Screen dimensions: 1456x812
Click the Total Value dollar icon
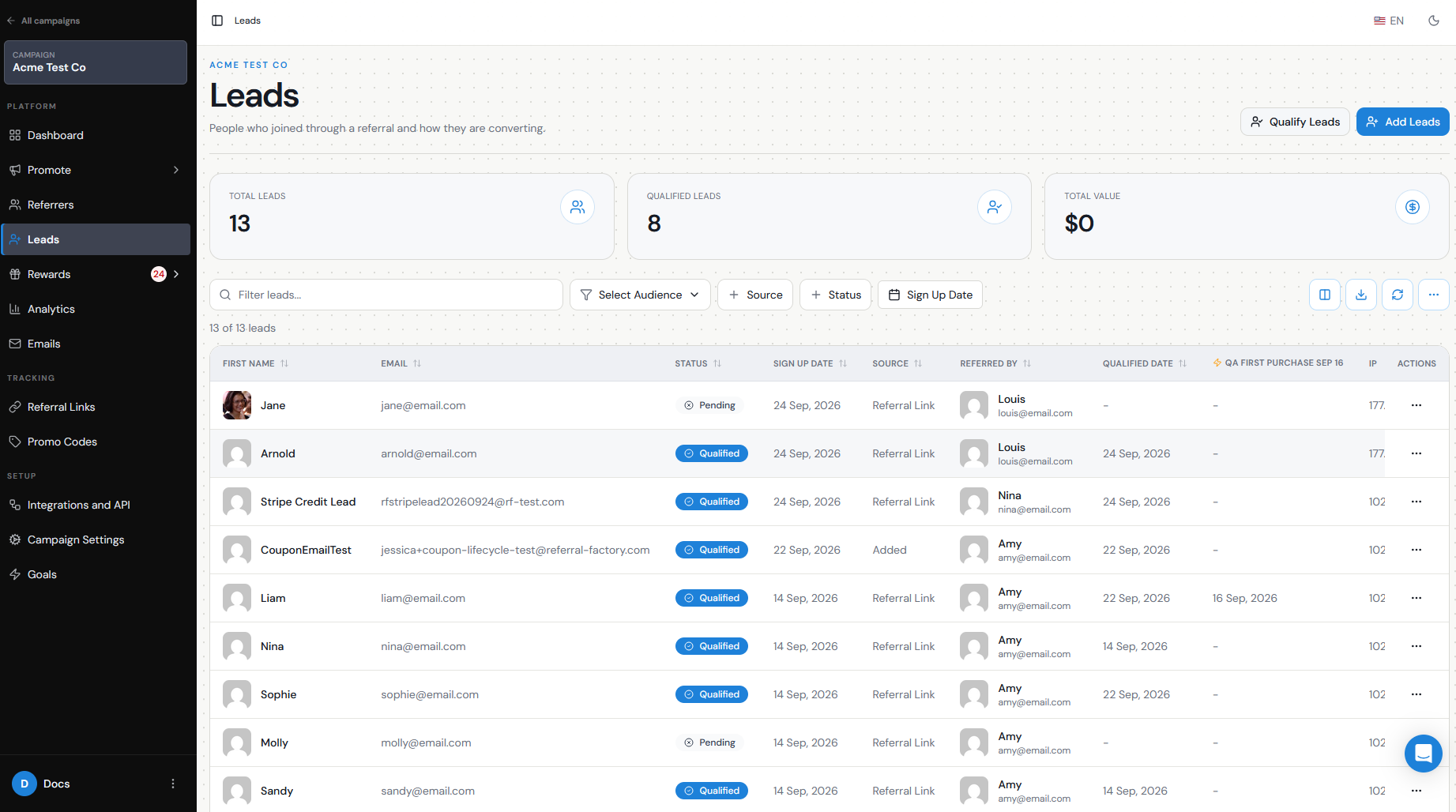pyautogui.click(x=1413, y=207)
